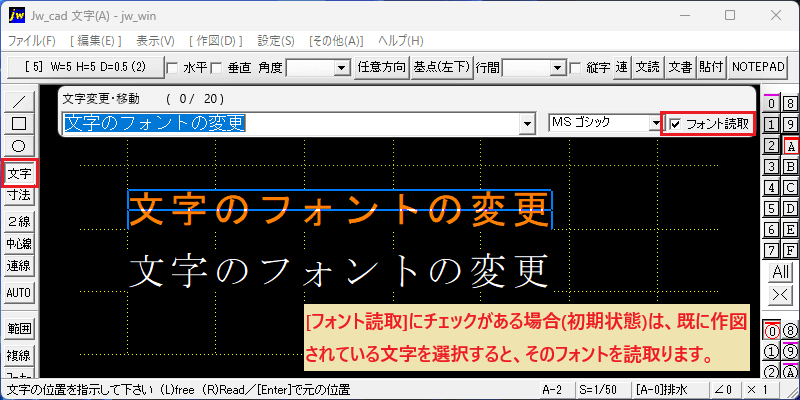Enable the 水平 horizontal checkbox

point(173,67)
